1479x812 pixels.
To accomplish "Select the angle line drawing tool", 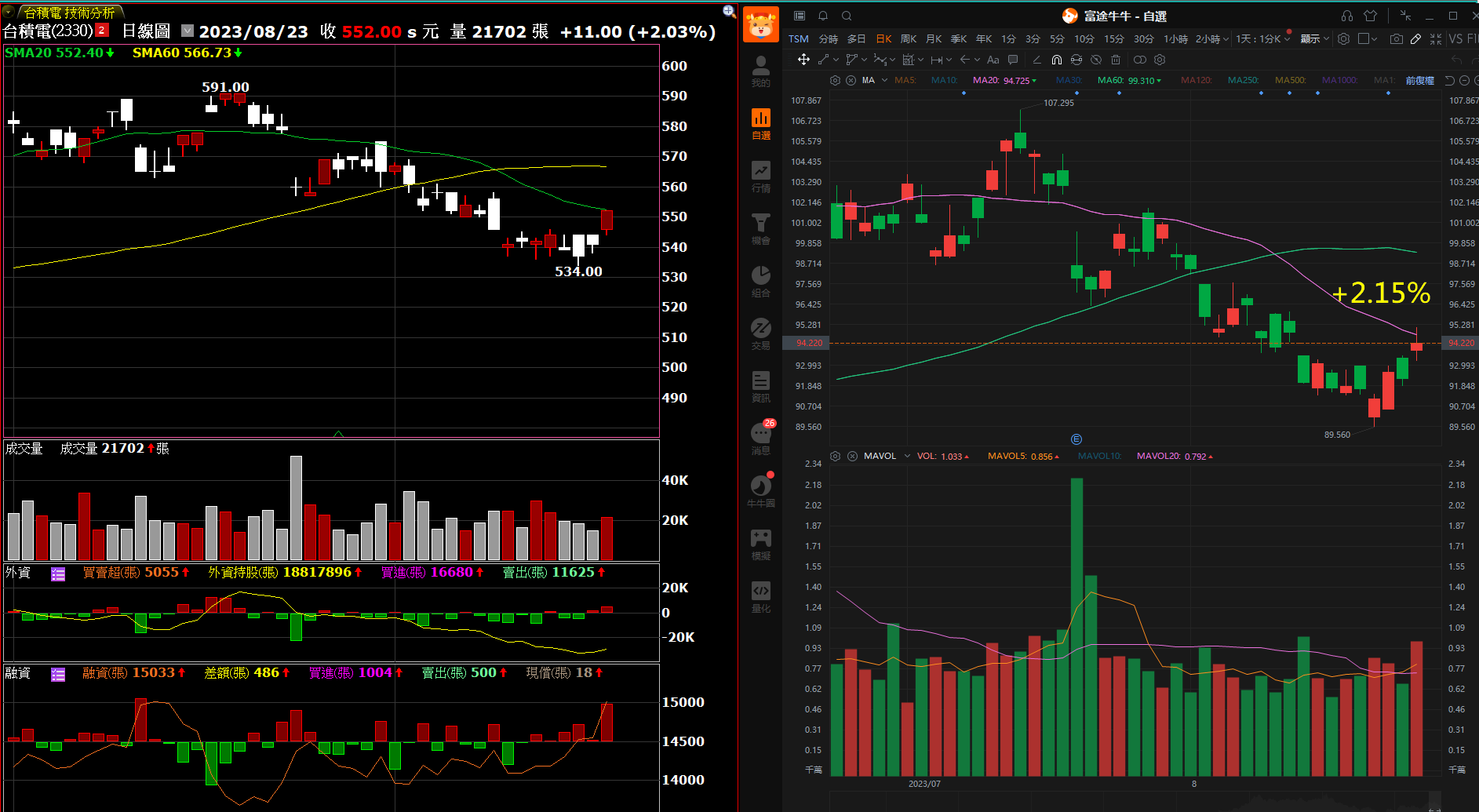I will (1036, 60).
